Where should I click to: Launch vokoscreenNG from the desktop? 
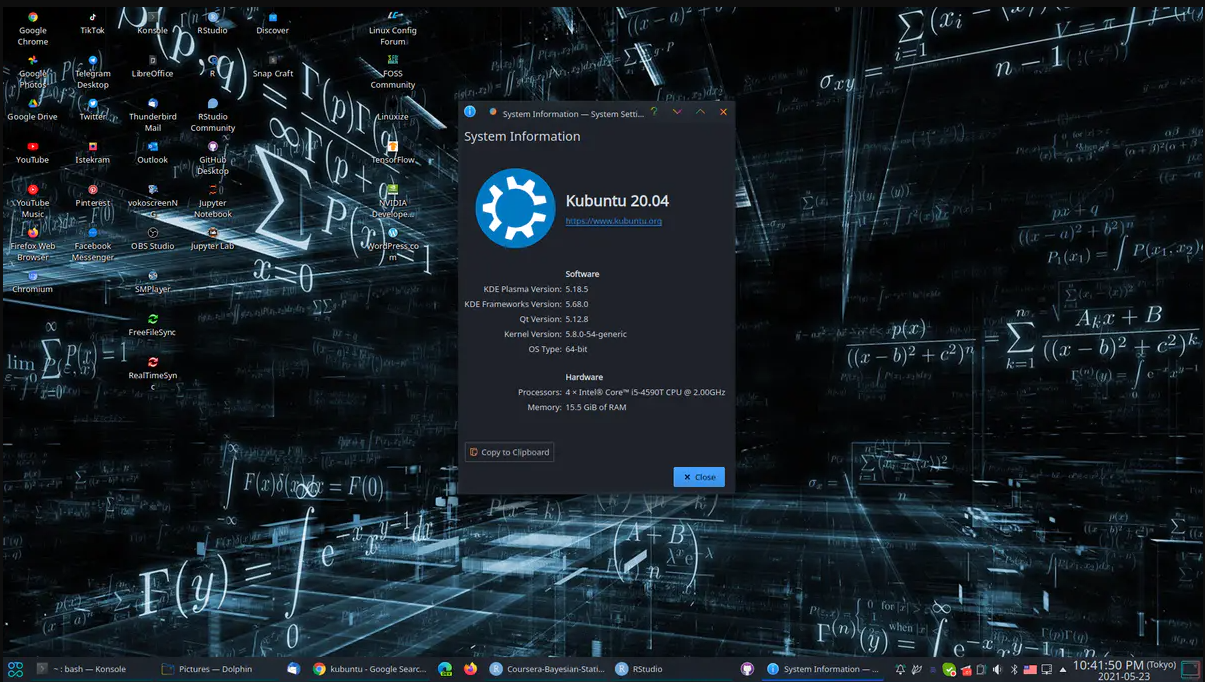click(x=152, y=201)
